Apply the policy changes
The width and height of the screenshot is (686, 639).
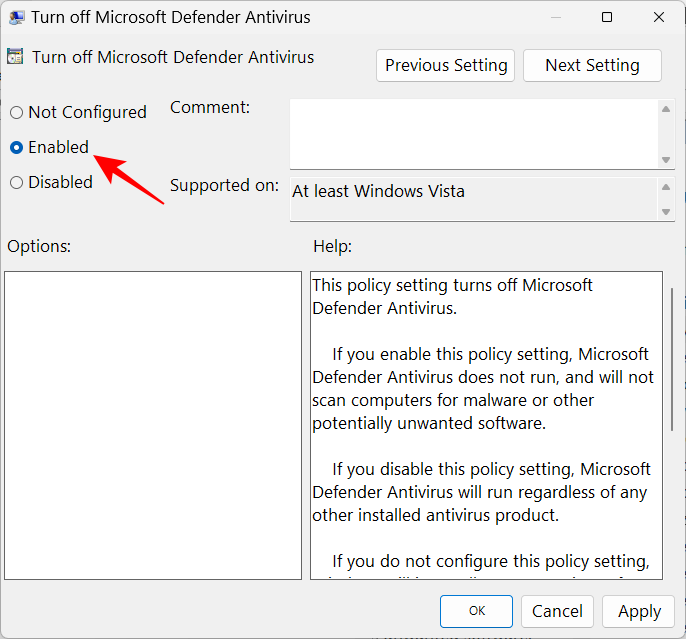point(639,611)
